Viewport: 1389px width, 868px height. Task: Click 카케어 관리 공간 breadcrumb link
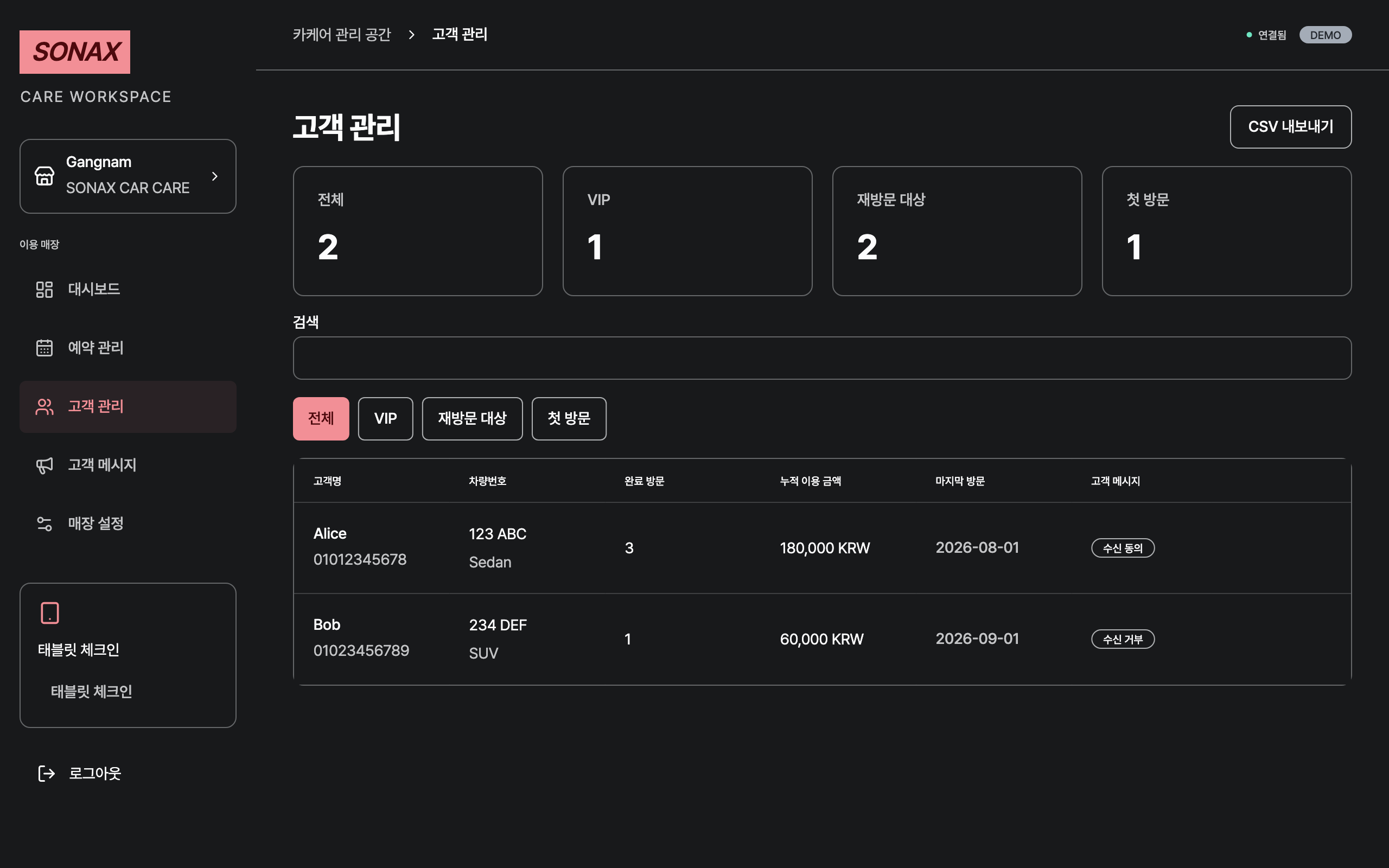342,34
